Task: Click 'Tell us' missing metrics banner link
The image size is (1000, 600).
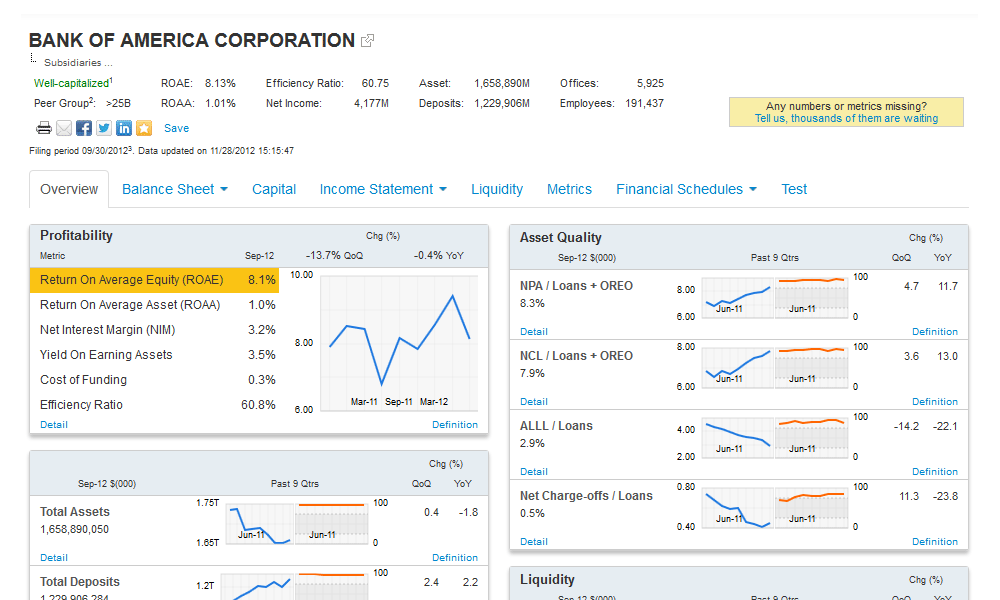Action: pos(846,118)
